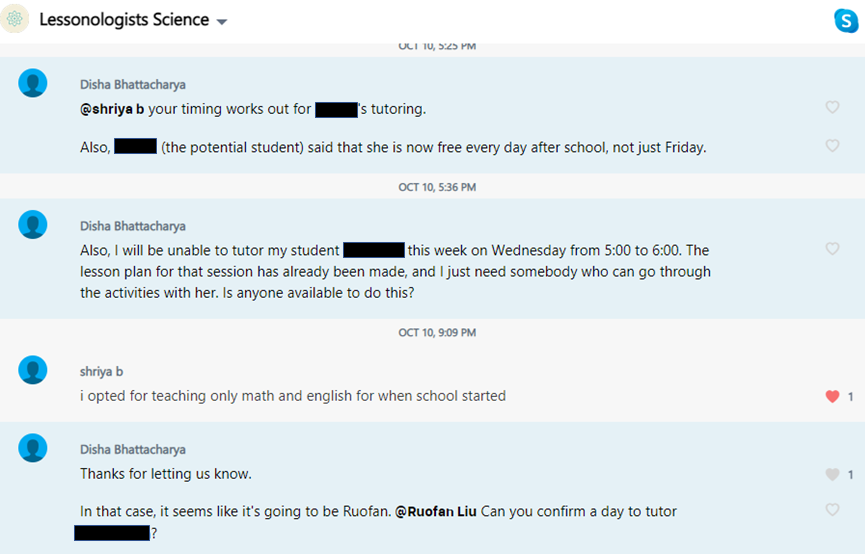Click the OCT 10, 5:36 PM timestamp
Screen dimensions: 865x554
coord(437,187)
